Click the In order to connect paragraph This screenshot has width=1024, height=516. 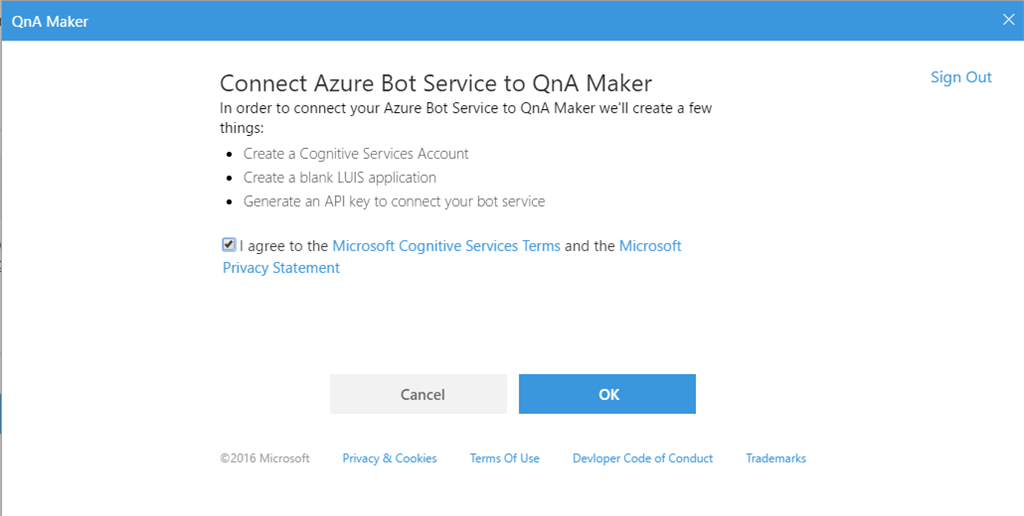click(x=465, y=108)
